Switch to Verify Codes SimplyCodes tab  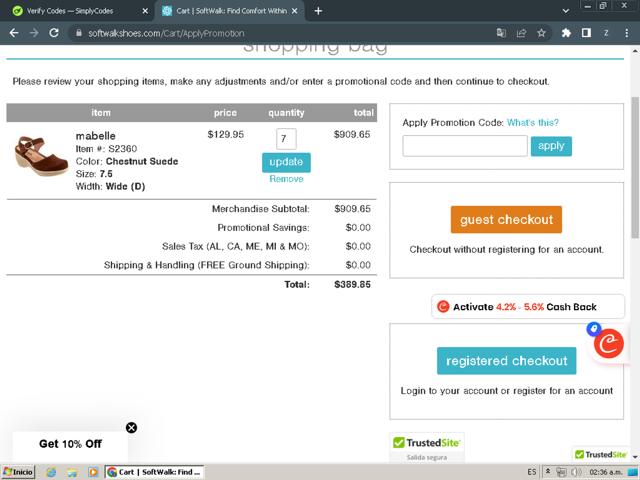pos(70,11)
